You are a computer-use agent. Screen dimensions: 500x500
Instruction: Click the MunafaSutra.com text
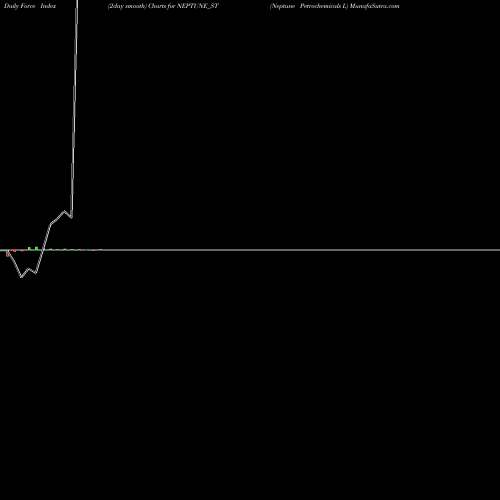pyautogui.click(x=374, y=6)
